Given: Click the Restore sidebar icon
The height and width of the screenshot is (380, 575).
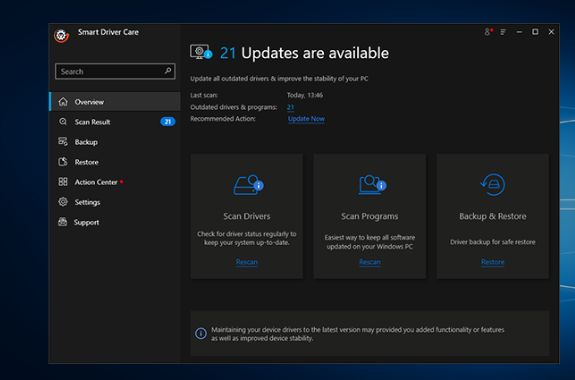Looking at the screenshot, I should [x=63, y=162].
